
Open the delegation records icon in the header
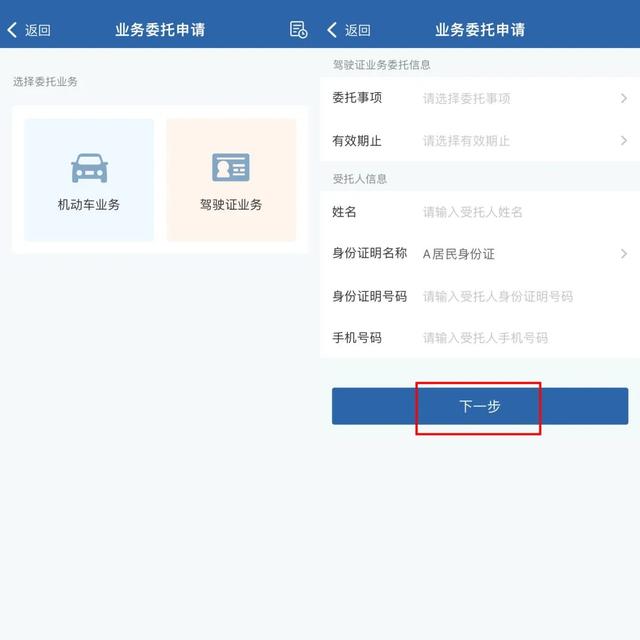tap(298, 30)
